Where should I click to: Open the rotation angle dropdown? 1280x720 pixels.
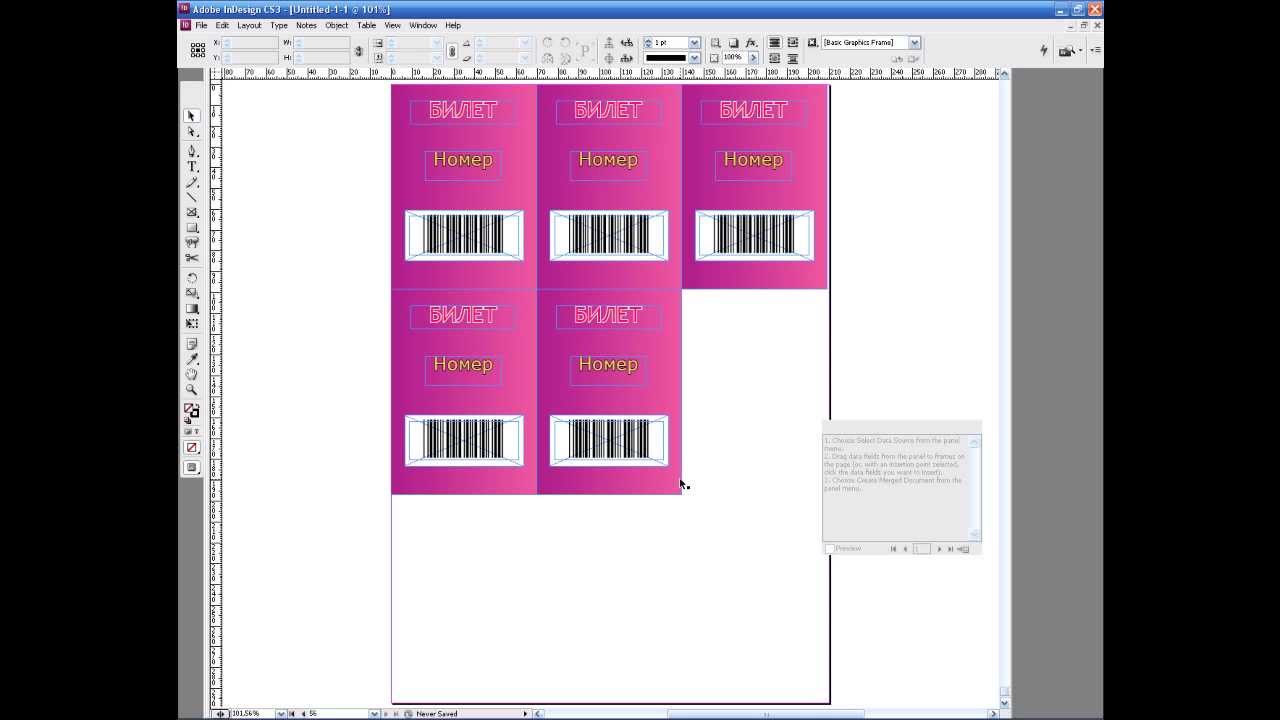[525, 43]
